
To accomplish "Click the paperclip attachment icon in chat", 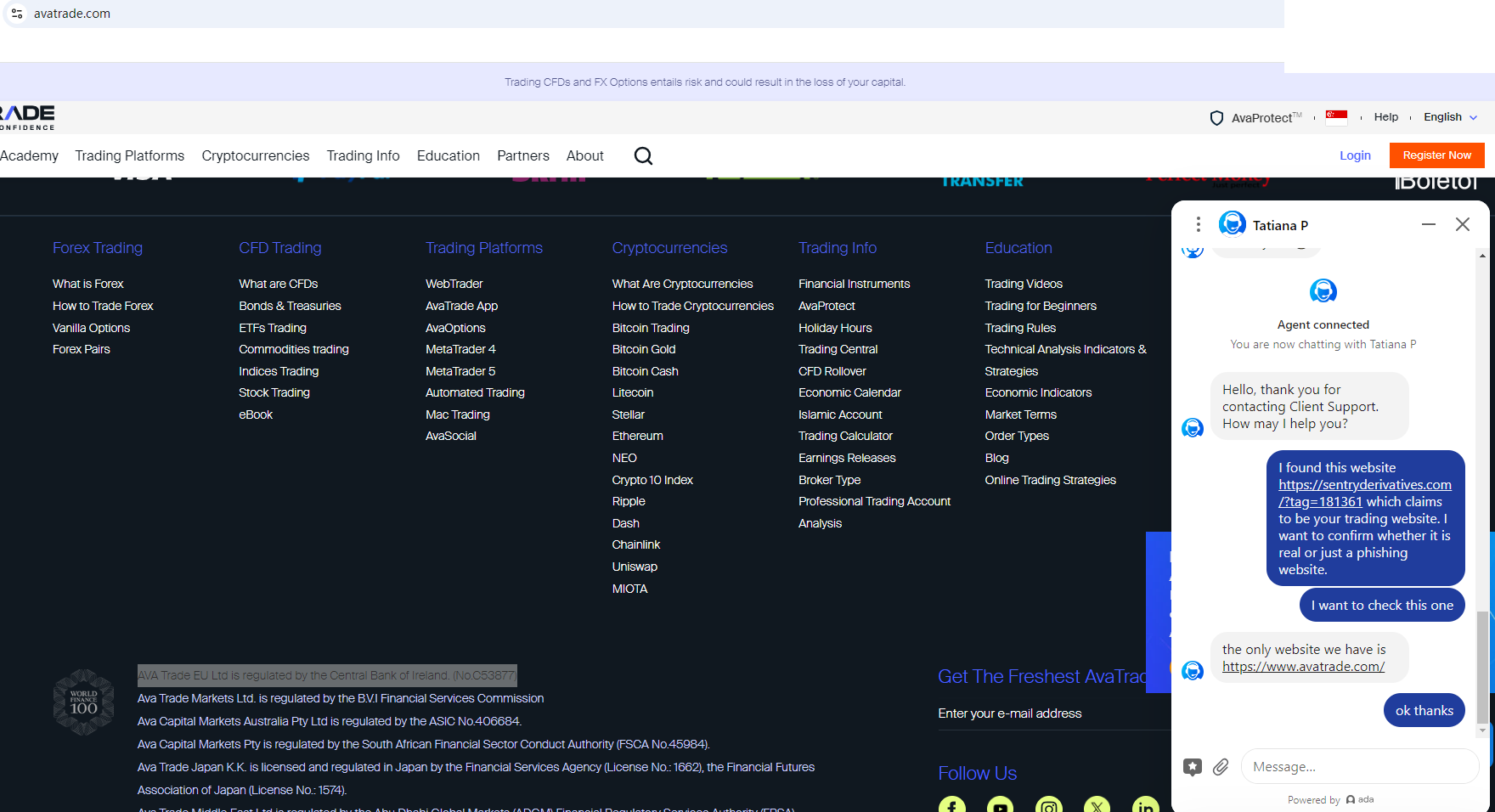I will click(x=1221, y=767).
